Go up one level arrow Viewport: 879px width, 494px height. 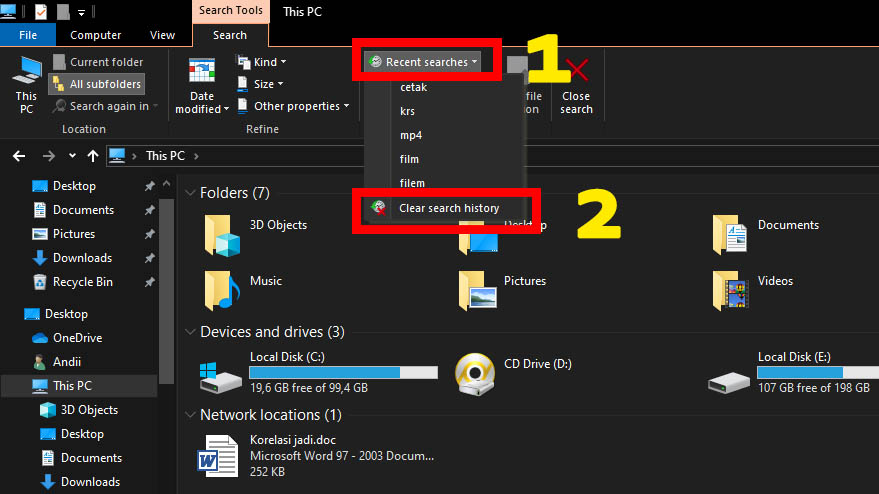point(92,156)
